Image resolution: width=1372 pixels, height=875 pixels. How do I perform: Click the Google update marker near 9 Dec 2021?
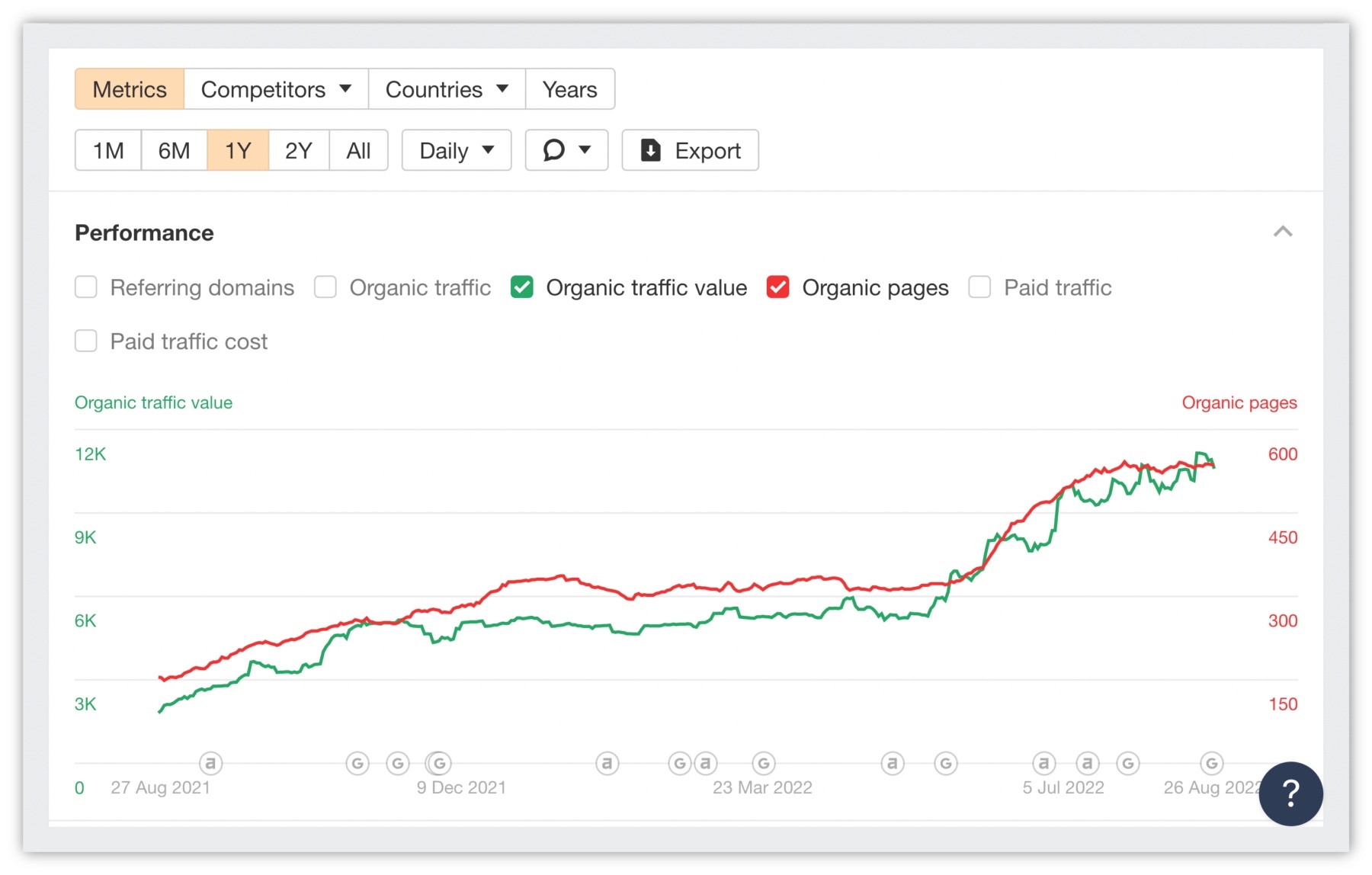pos(438,763)
